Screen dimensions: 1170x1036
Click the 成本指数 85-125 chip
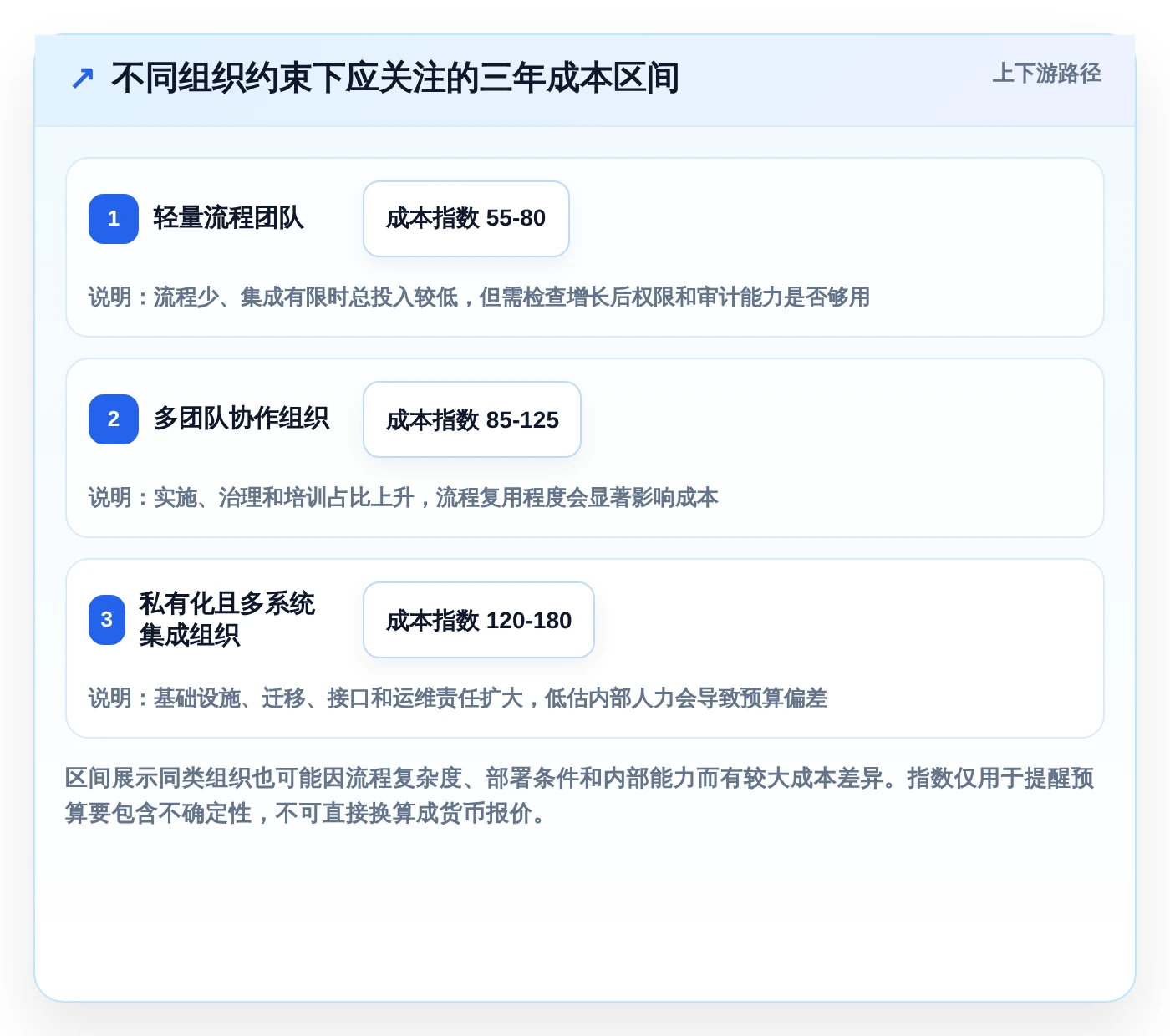[x=472, y=419]
